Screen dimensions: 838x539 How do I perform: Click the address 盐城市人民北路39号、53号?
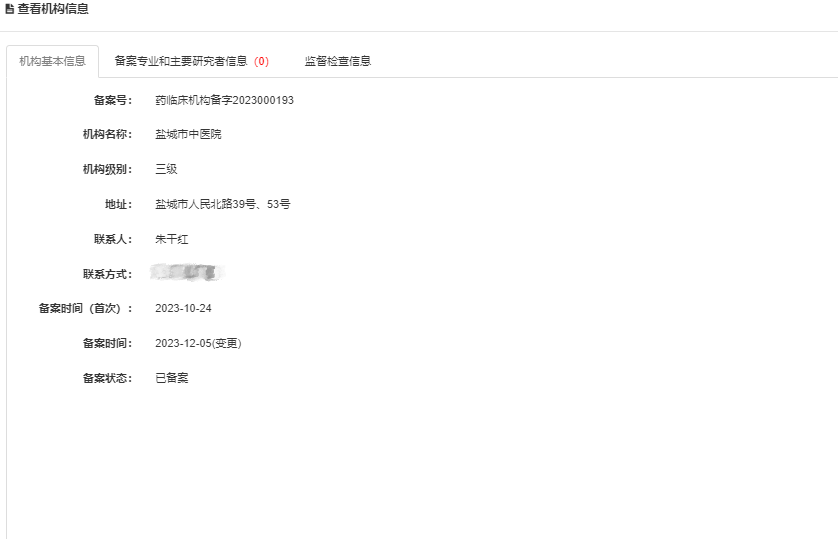222,204
